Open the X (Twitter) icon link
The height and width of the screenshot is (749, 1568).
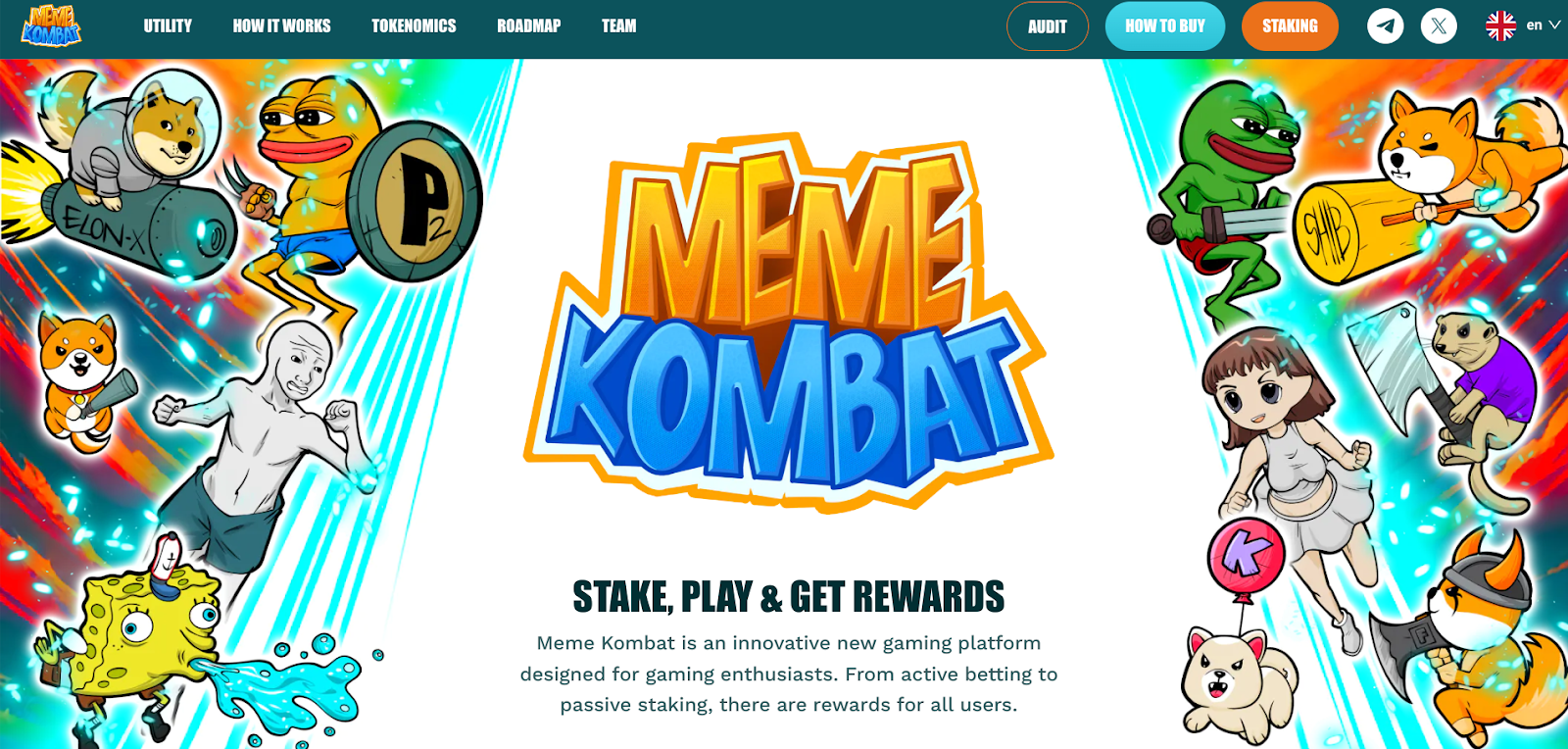pos(1438,26)
